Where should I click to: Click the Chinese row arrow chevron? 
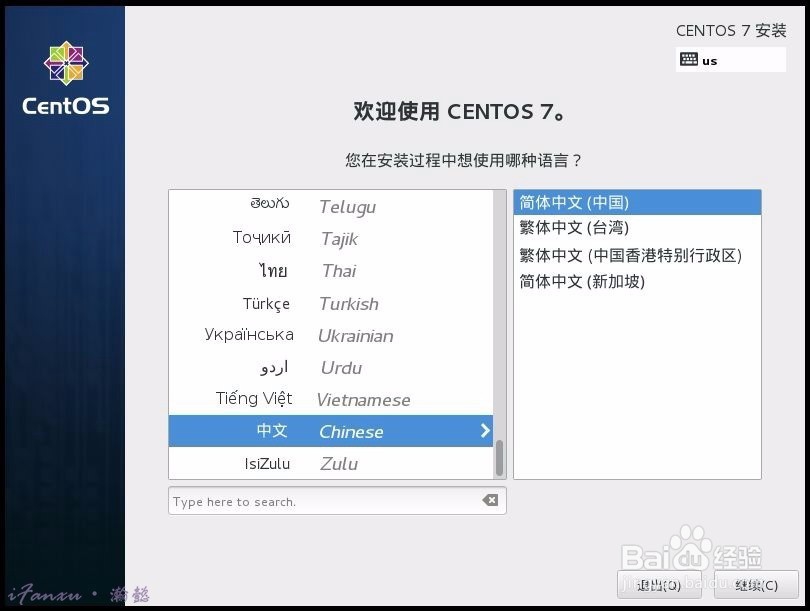point(485,431)
